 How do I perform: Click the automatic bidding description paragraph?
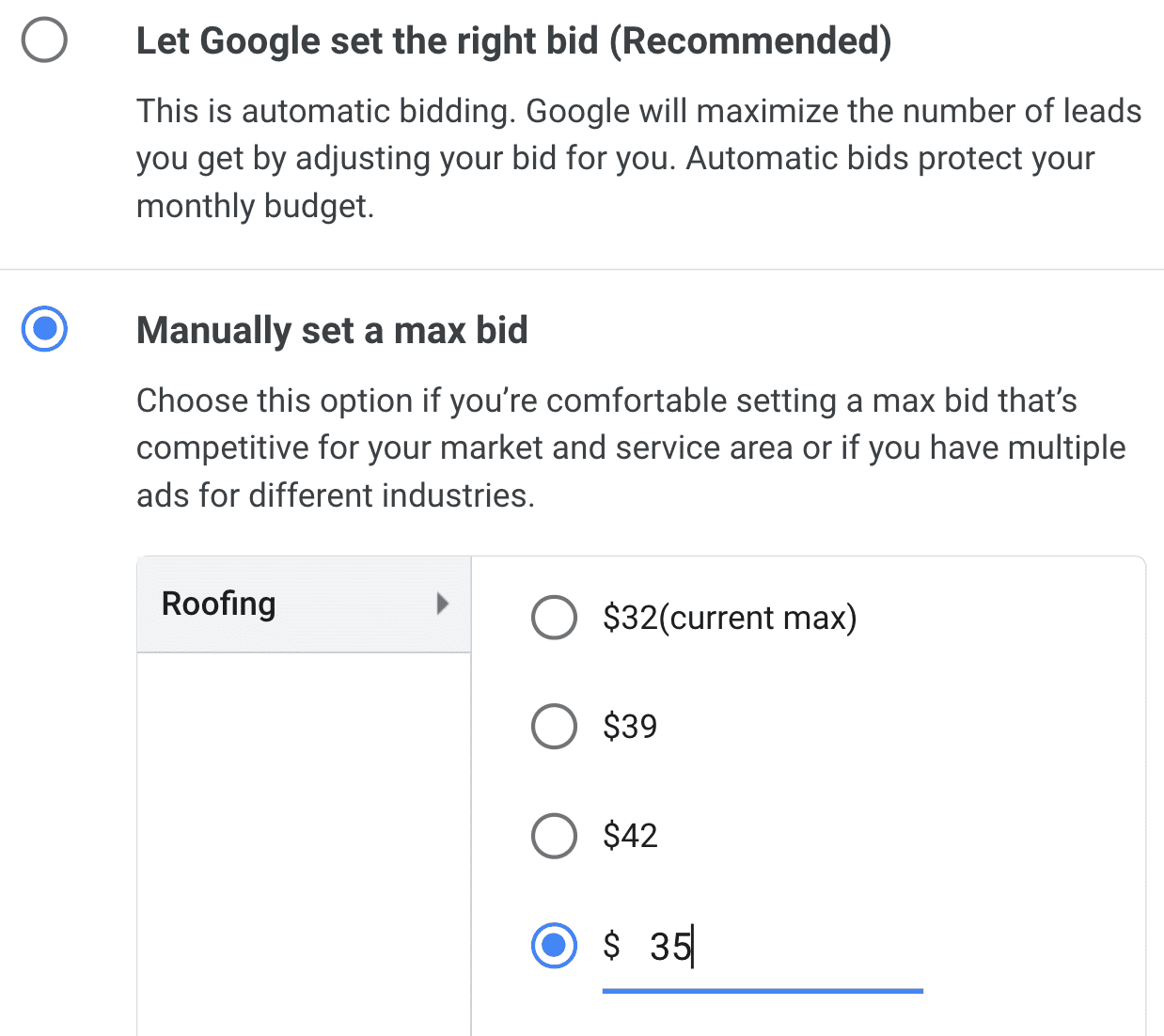pos(638,158)
